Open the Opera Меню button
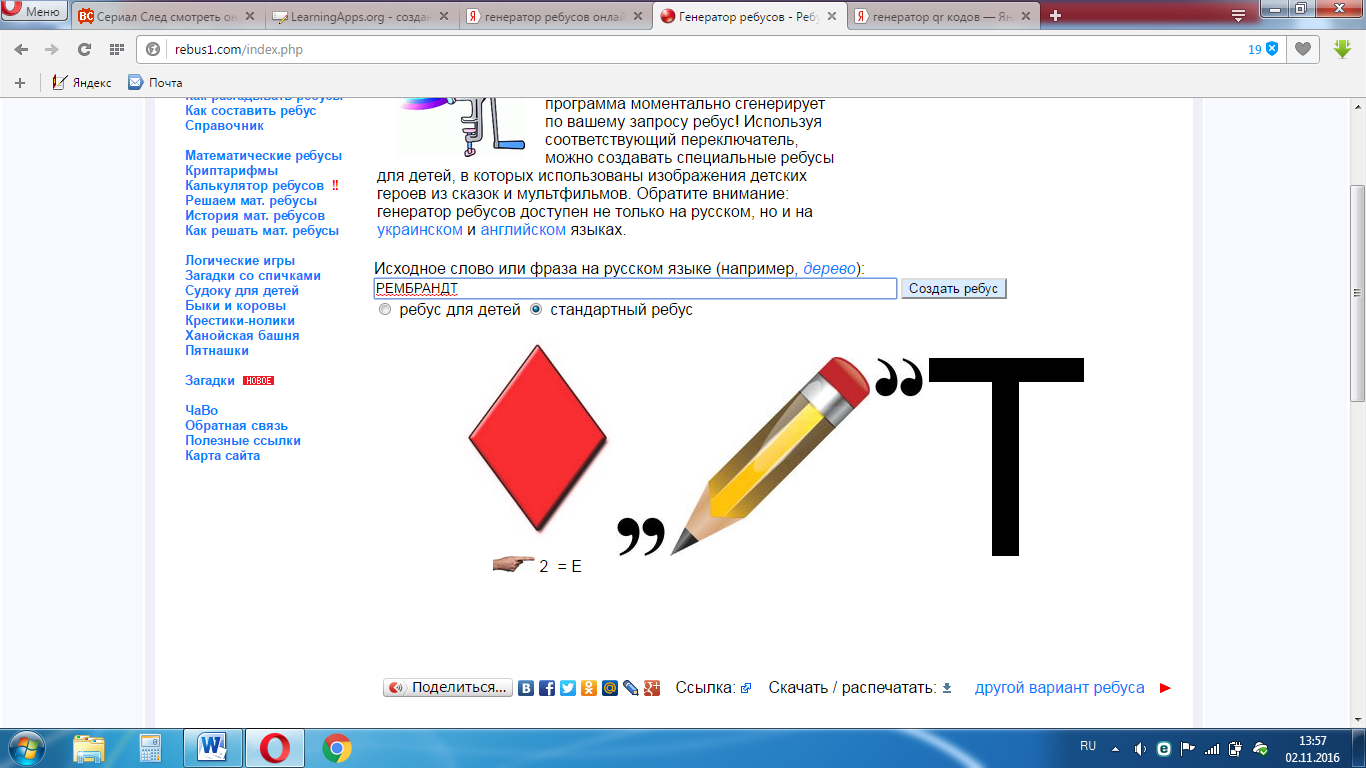The width and height of the screenshot is (1366, 768). pyautogui.click(x=34, y=12)
